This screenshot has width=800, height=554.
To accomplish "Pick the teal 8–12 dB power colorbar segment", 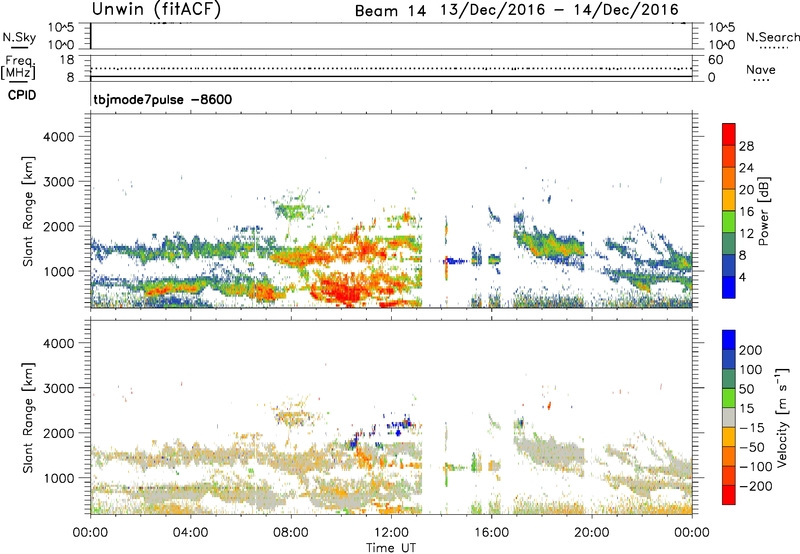I will (x=729, y=243).
